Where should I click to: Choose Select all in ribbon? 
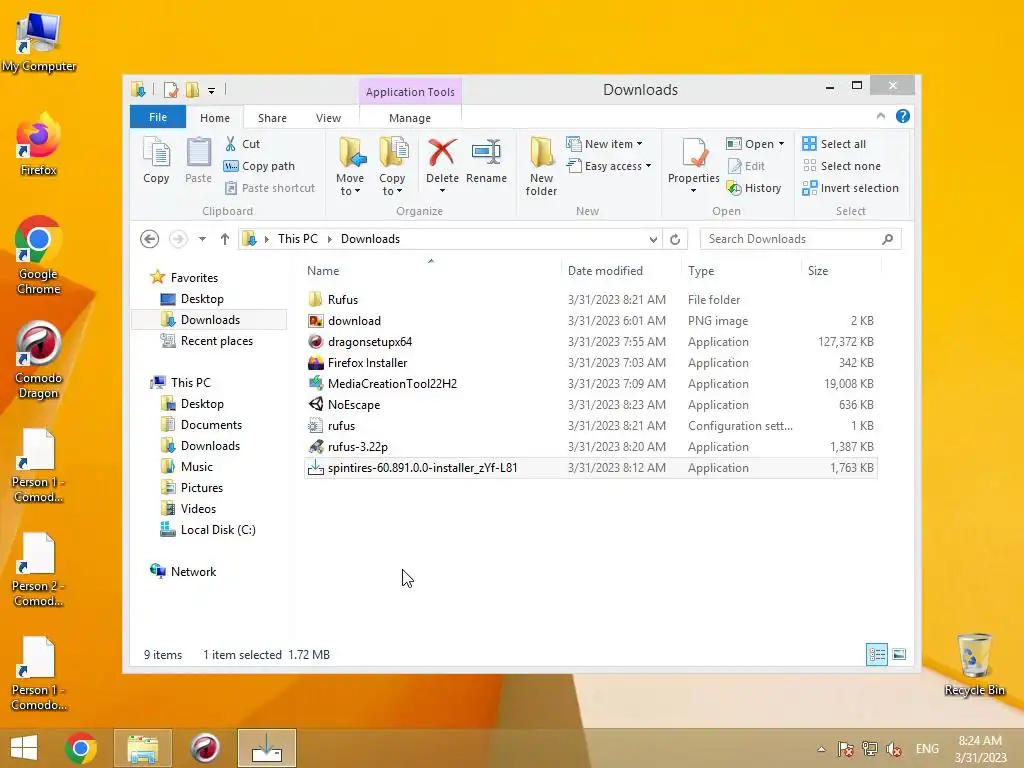point(835,144)
